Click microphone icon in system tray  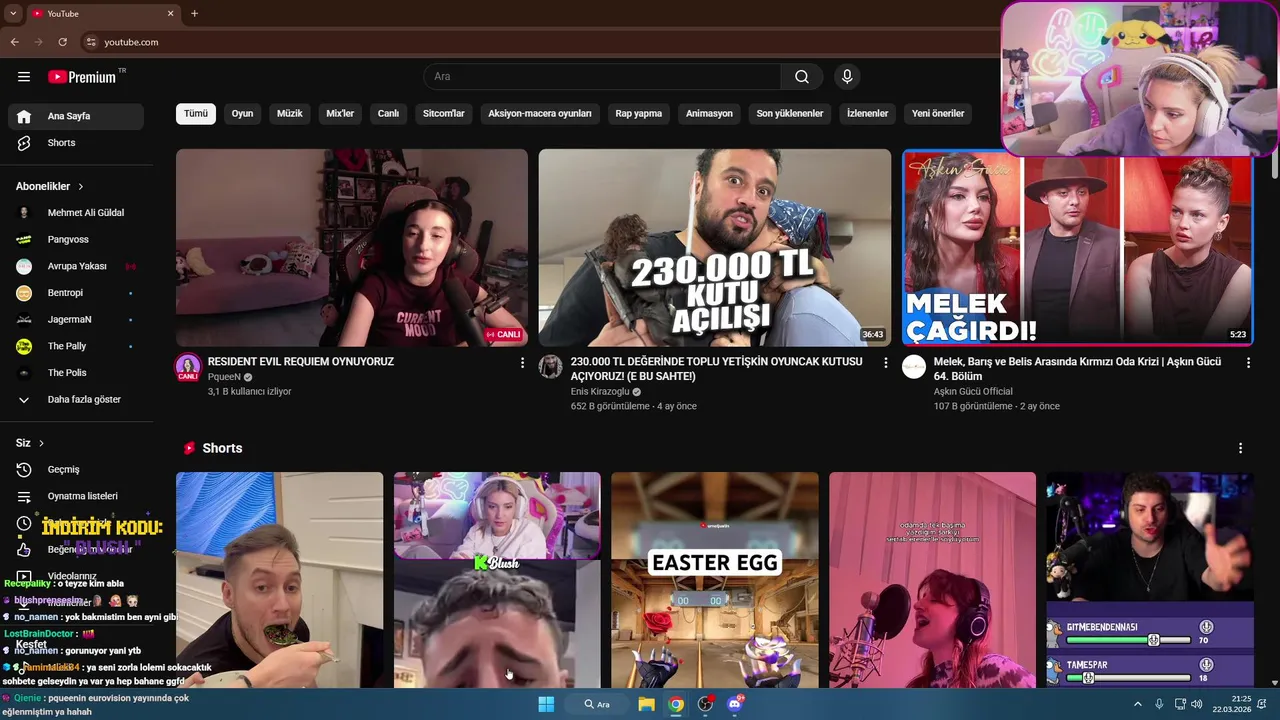(x=1159, y=704)
